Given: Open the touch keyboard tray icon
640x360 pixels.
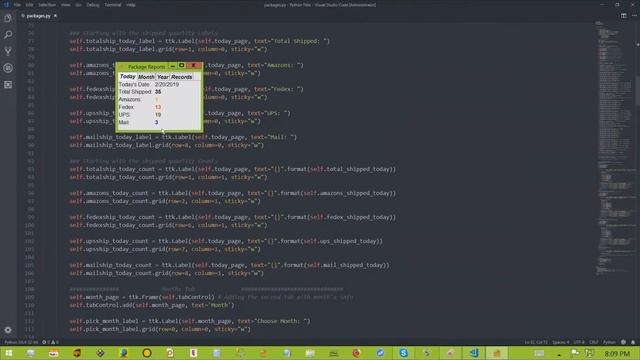Looking at the screenshot, I should click(539, 353).
